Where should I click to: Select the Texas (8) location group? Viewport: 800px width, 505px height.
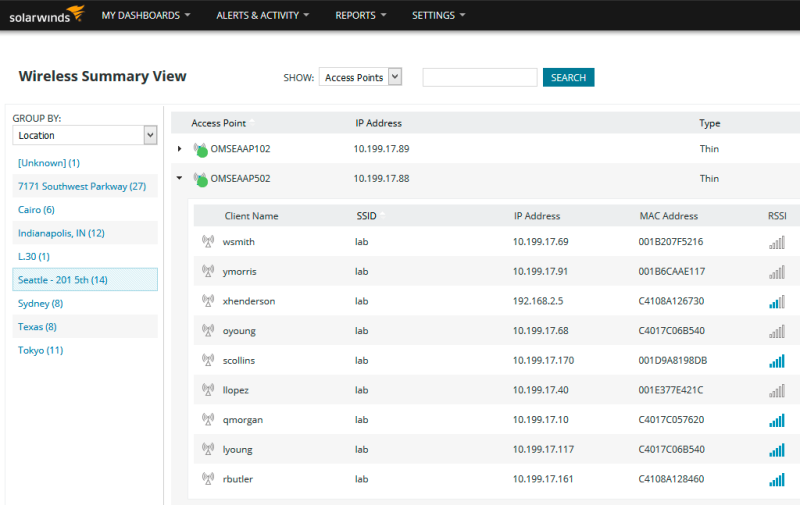pyautogui.click(x=37, y=327)
